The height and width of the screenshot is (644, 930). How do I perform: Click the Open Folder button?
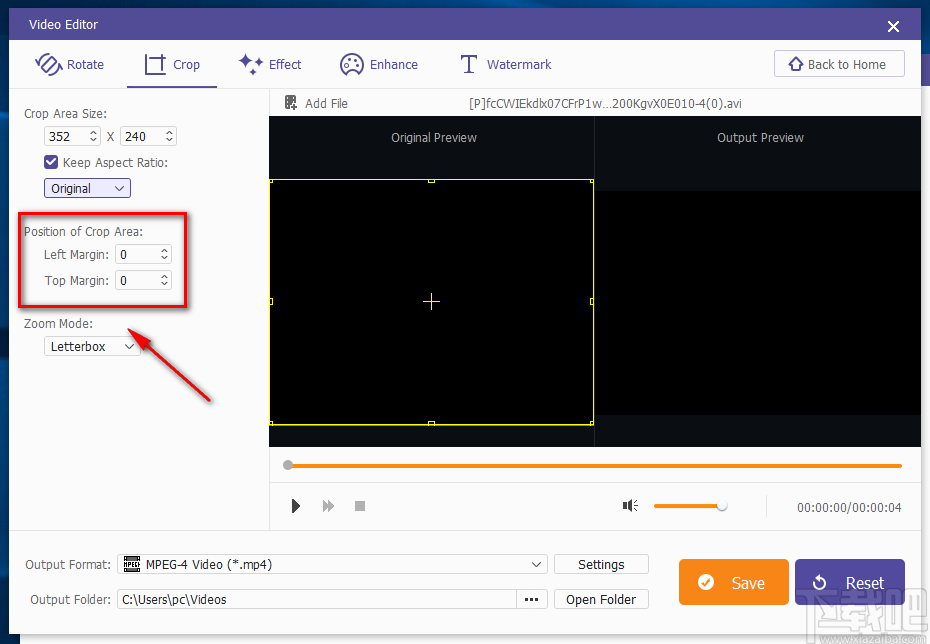point(600,599)
